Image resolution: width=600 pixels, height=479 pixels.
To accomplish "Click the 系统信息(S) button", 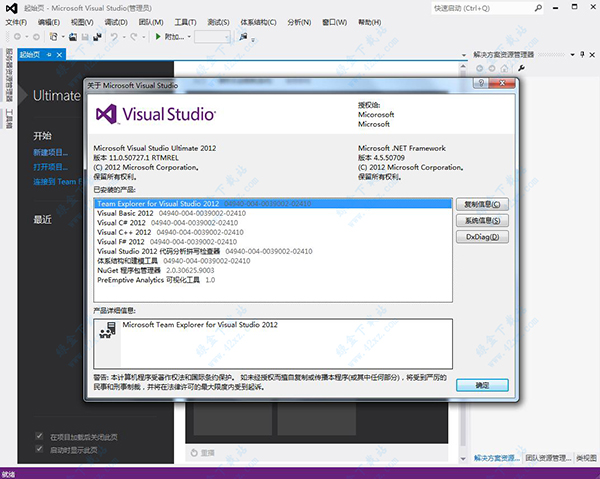I will (x=482, y=221).
